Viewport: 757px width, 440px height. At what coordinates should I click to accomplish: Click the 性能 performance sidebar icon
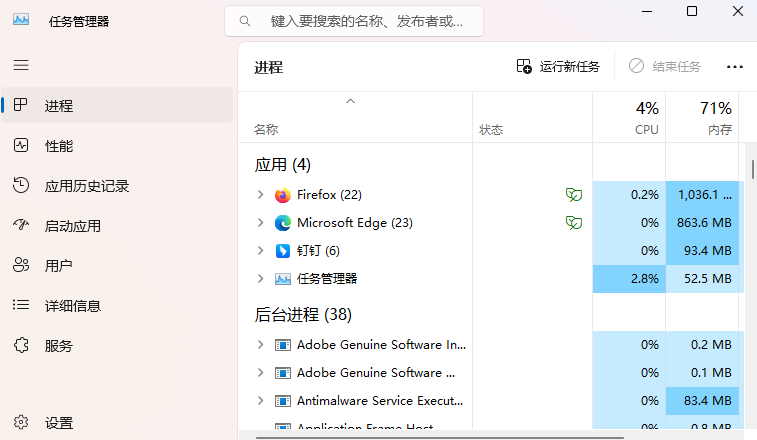[21, 145]
